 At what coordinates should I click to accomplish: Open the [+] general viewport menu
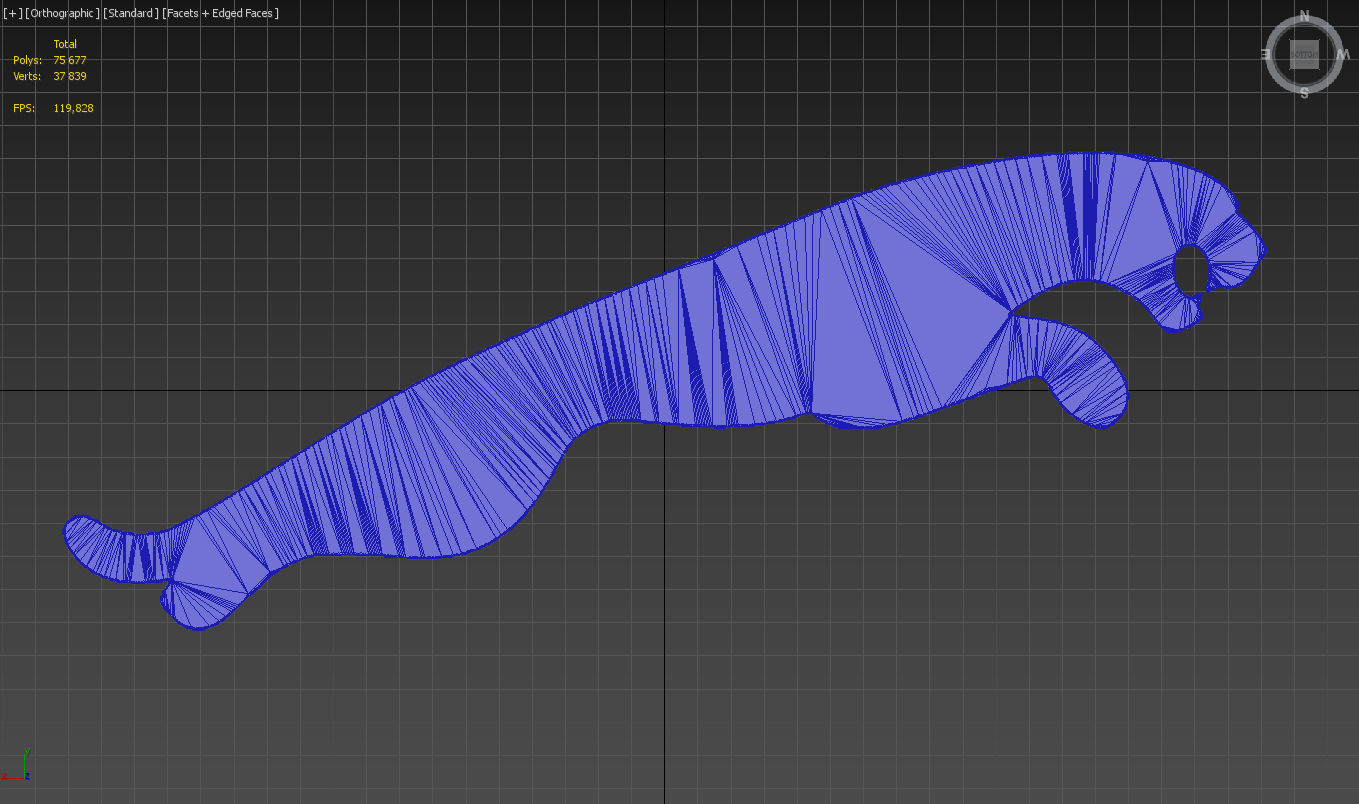pos(12,13)
